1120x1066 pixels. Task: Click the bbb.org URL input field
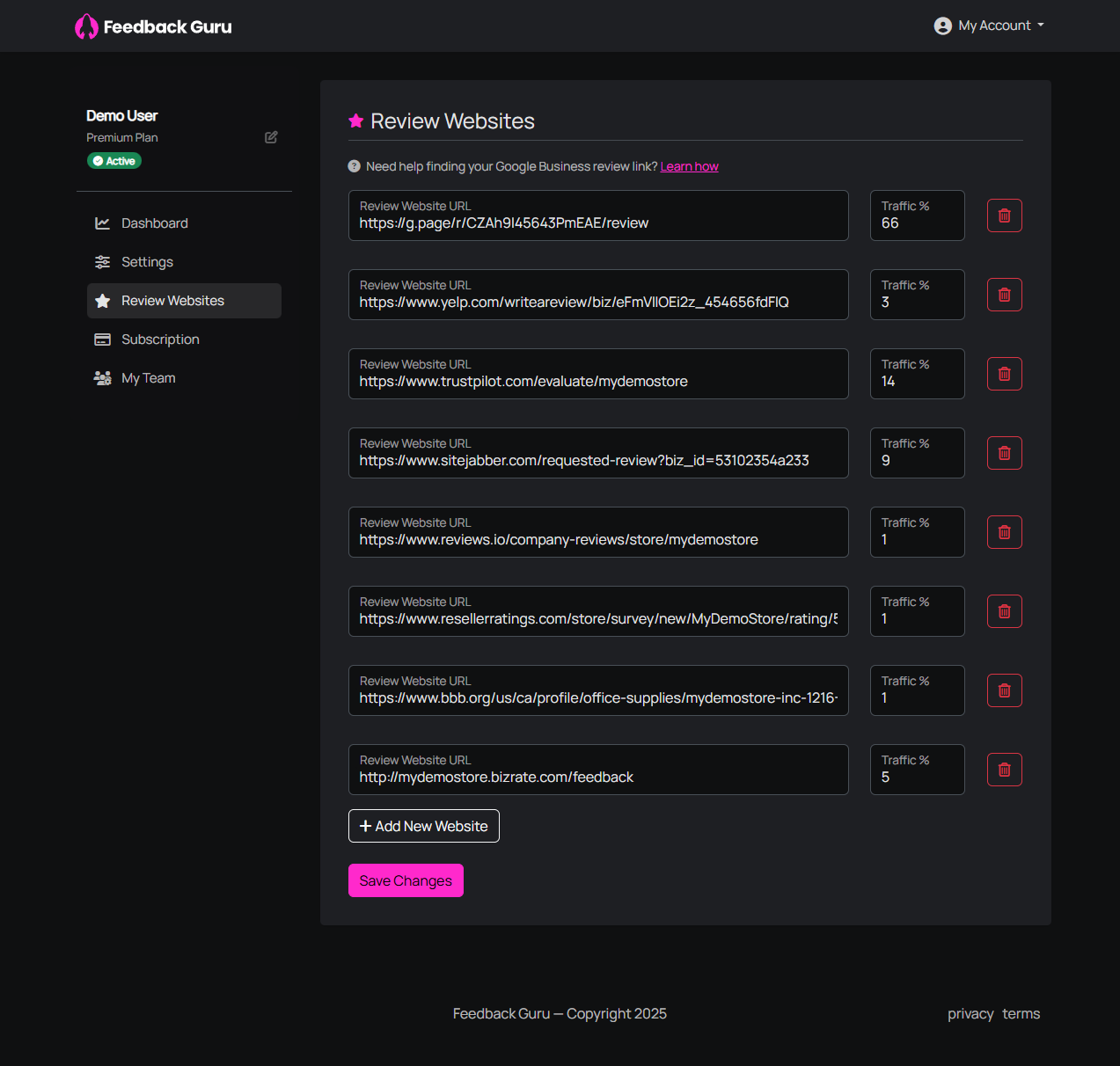coord(598,690)
